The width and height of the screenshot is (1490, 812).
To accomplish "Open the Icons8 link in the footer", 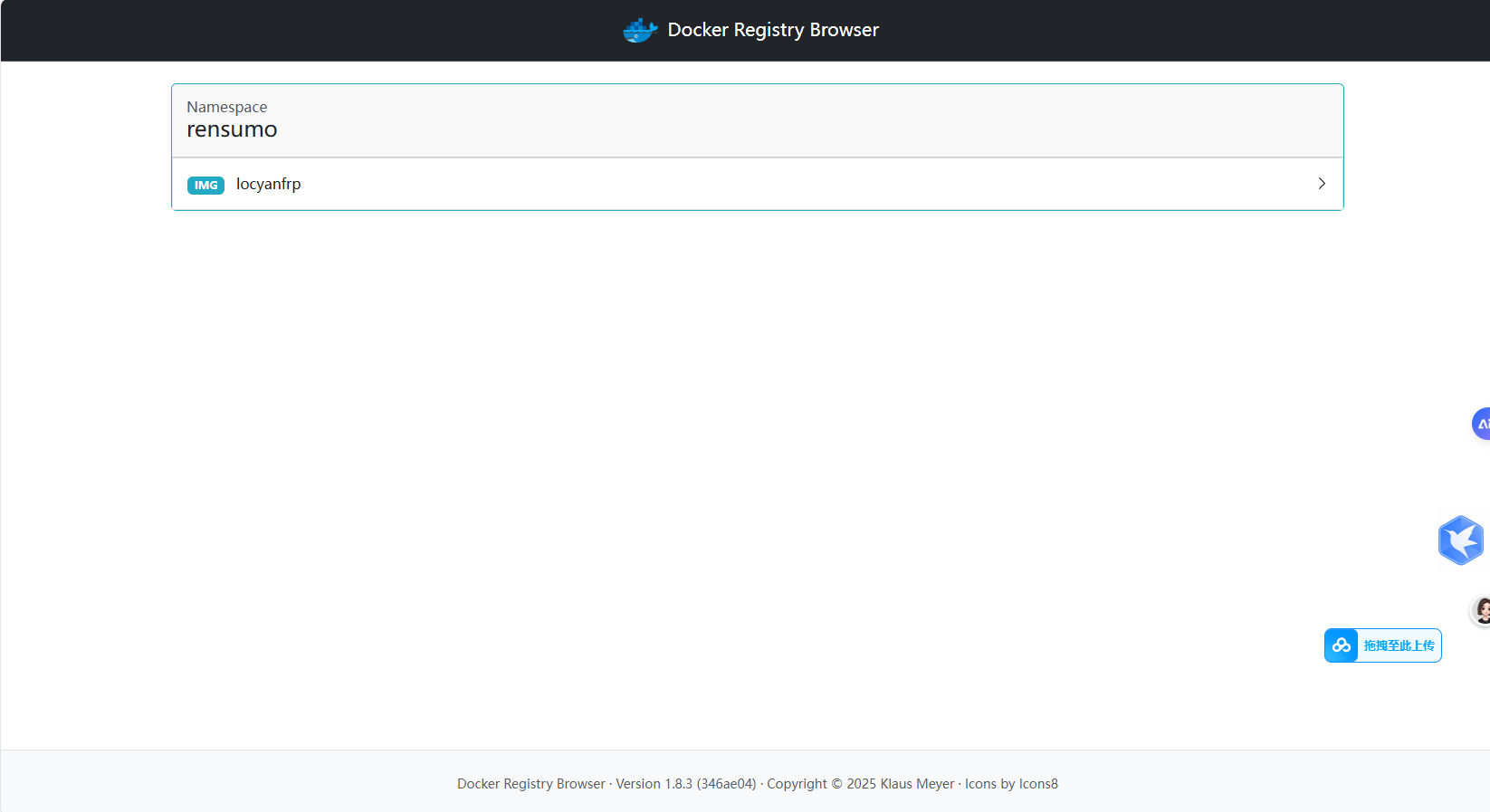I will (x=1038, y=784).
